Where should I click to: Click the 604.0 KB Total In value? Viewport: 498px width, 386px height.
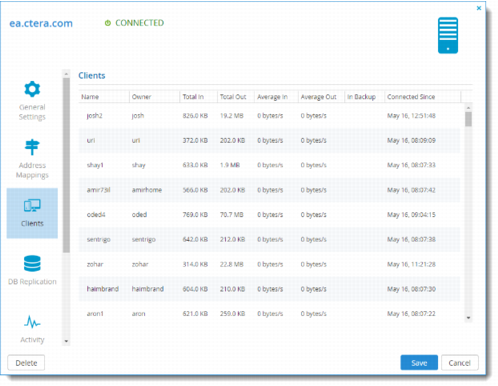[x=195, y=289]
